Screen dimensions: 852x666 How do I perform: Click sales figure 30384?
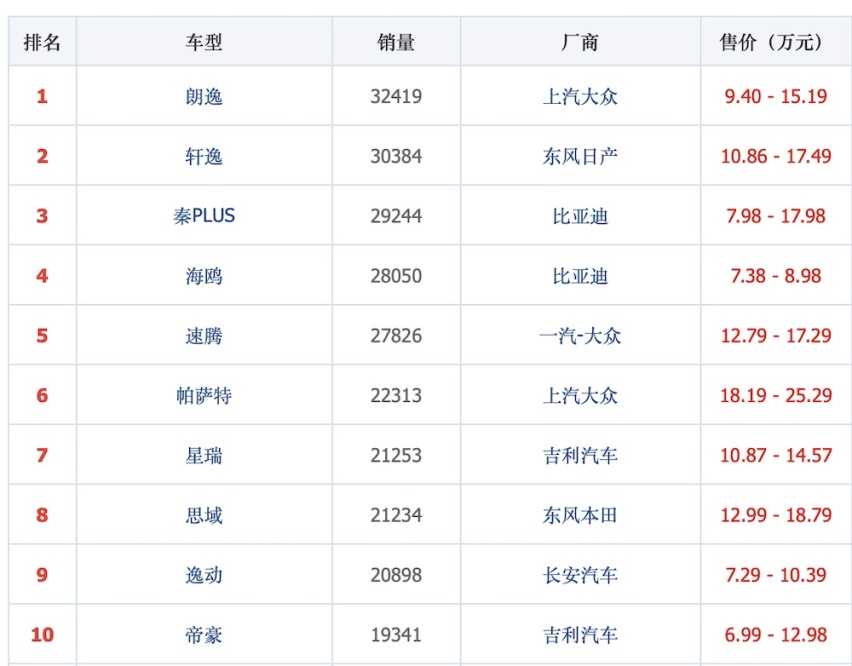396,156
